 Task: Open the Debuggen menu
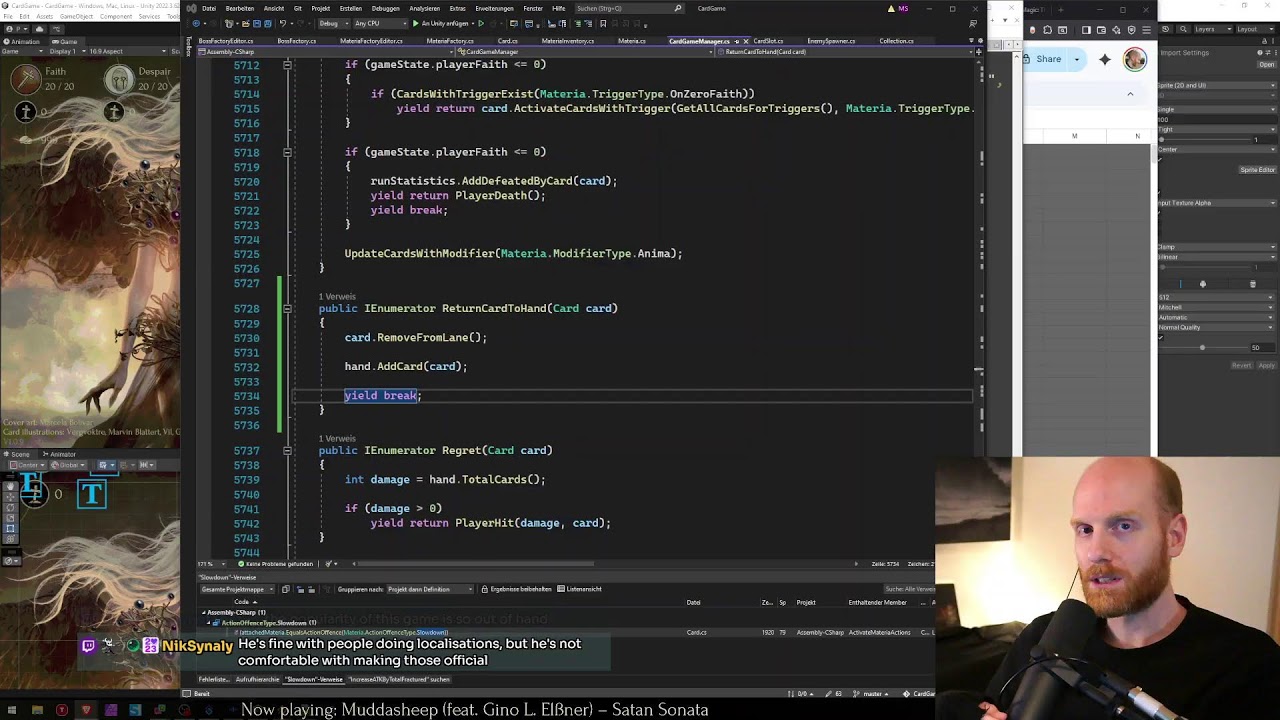pyautogui.click(x=385, y=8)
